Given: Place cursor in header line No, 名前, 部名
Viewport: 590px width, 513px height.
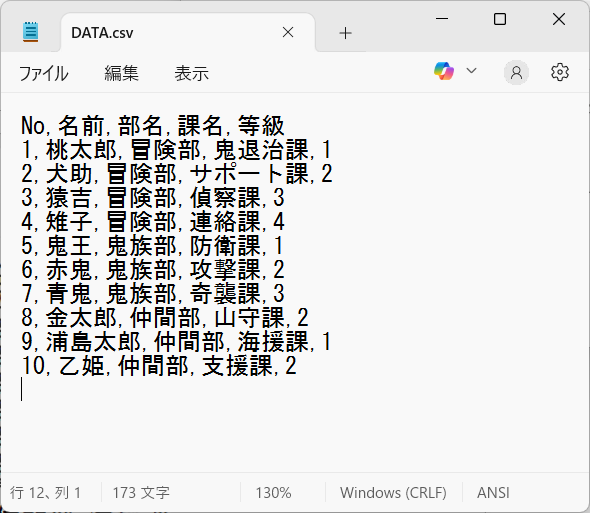Looking at the screenshot, I should [152, 126].
